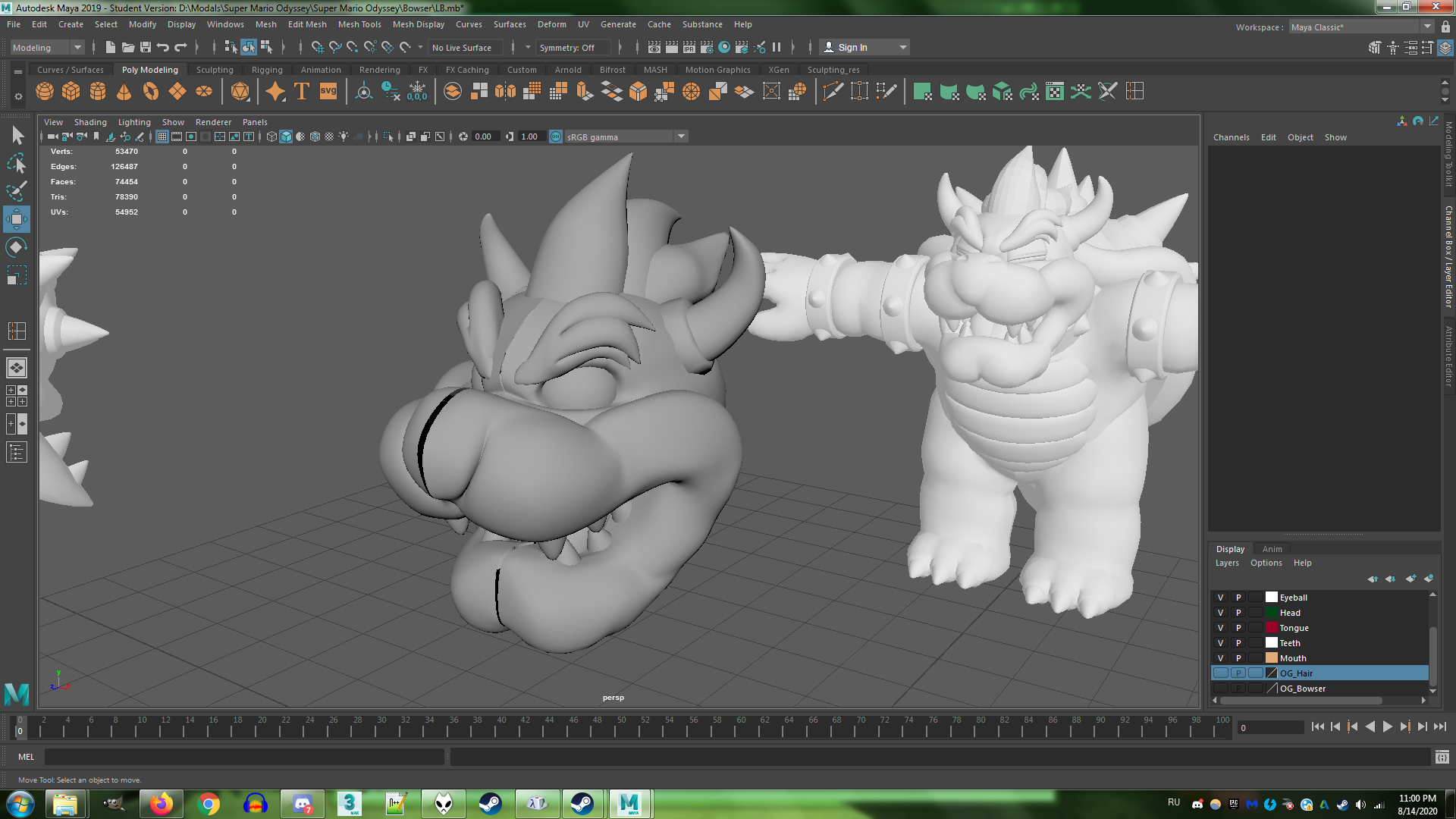This screenshot has height=819, width=1456.
Task: Switch to the Anim layer tab
Action: 1272,549
